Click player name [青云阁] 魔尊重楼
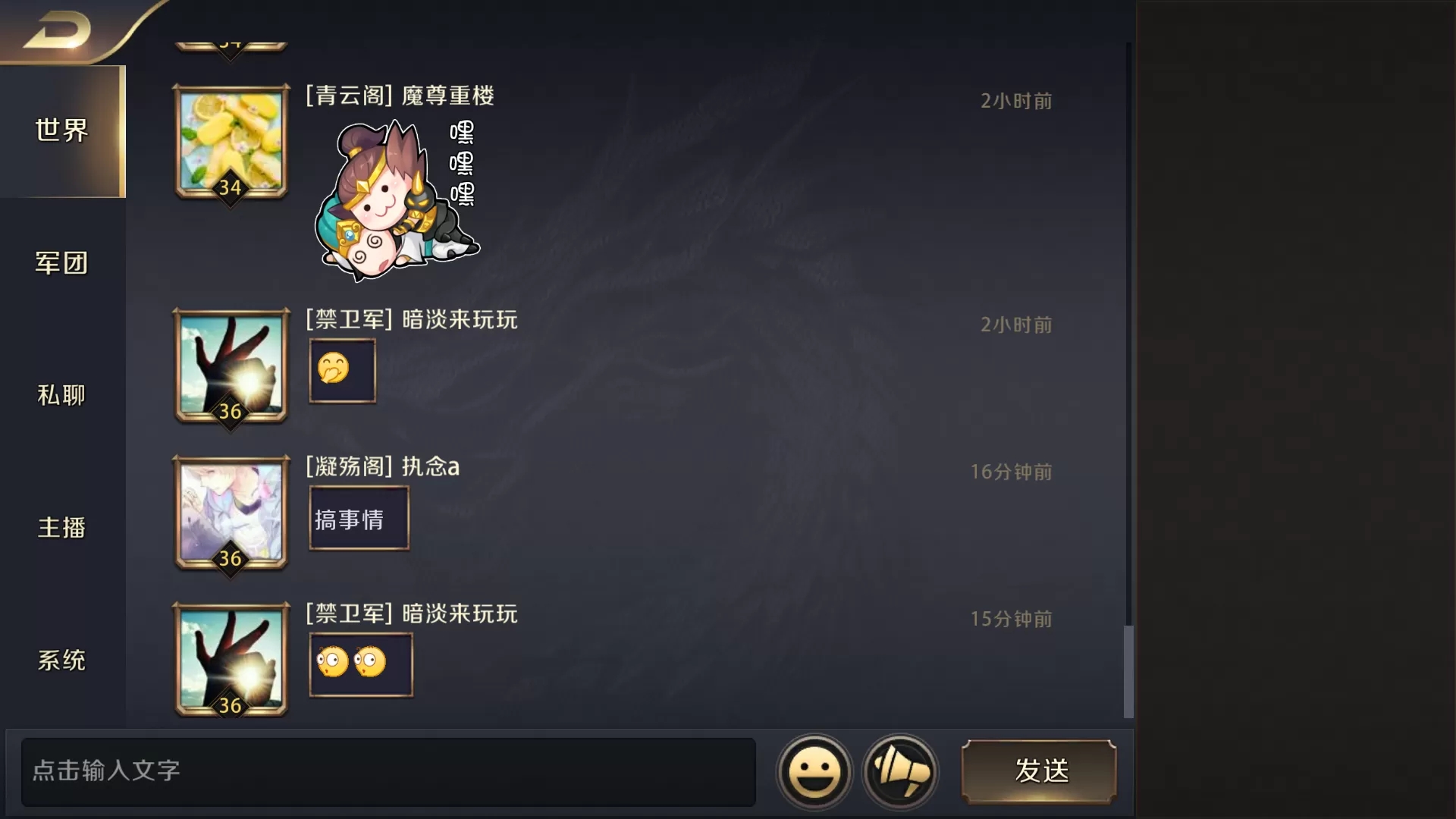Image resolution: width=1456 pixels, height=819 pixels. pos(400,96)
